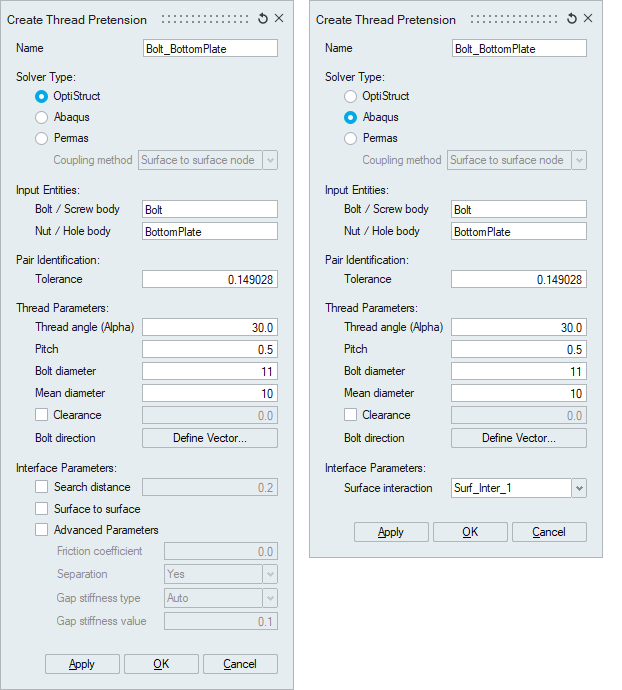
Task: Click reset icon in left dialog title bar
Action: [x=263, y=19]
